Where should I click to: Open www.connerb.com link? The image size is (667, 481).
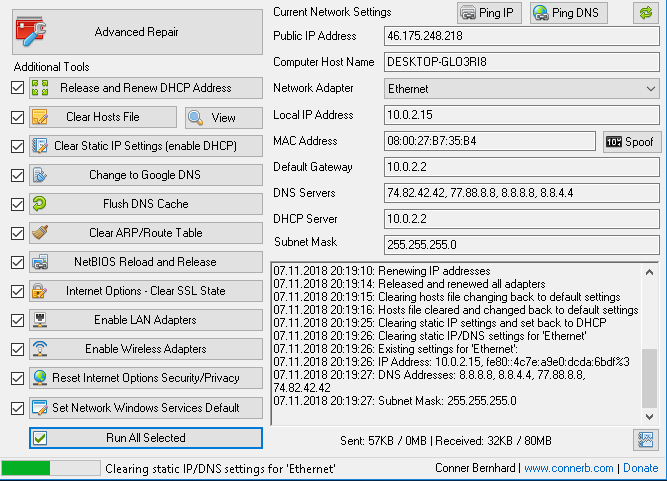[x=568, y=468]
